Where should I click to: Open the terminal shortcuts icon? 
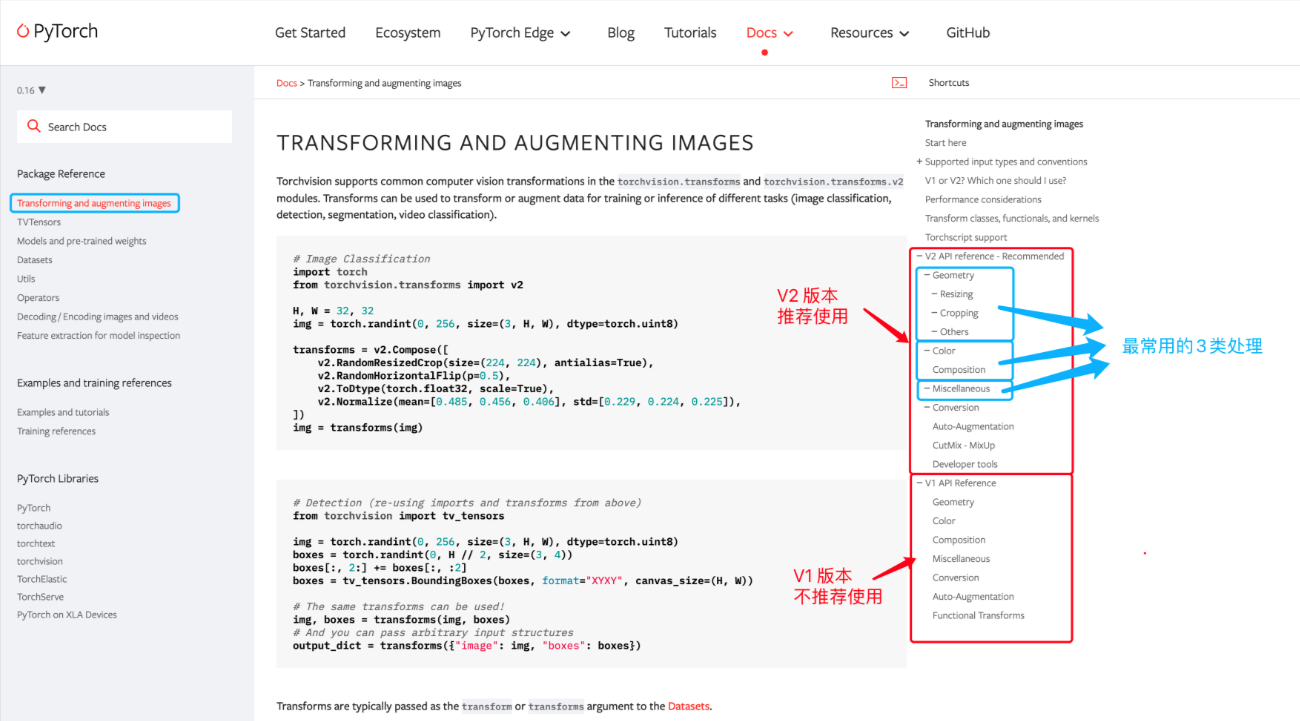(x=899, y=83)
